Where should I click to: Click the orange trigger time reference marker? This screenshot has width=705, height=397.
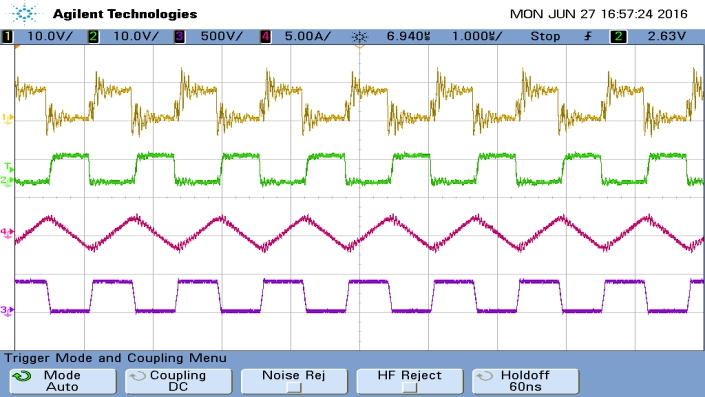coord(359,46)
